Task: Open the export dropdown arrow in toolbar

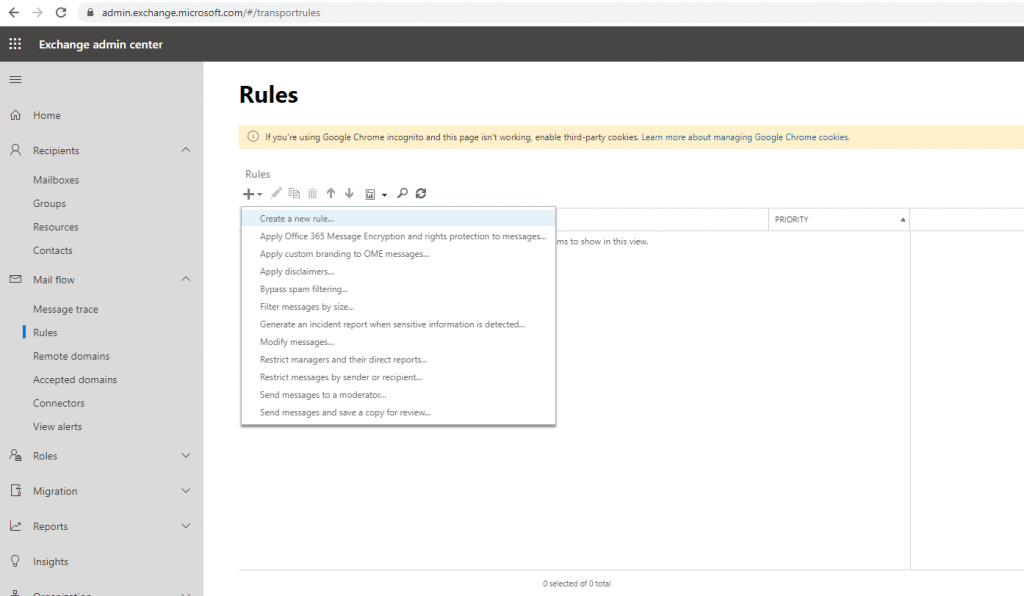Action: 385,195
